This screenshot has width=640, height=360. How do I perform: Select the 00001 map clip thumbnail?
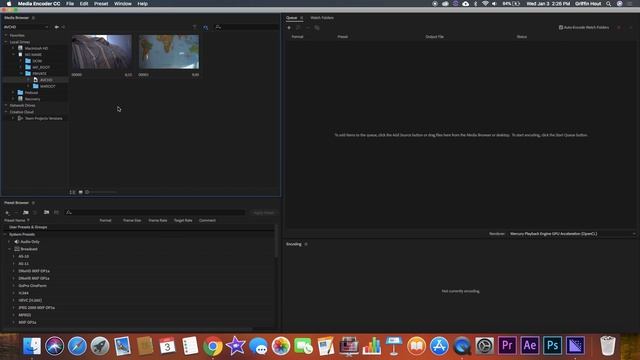(x=169, y=52)
